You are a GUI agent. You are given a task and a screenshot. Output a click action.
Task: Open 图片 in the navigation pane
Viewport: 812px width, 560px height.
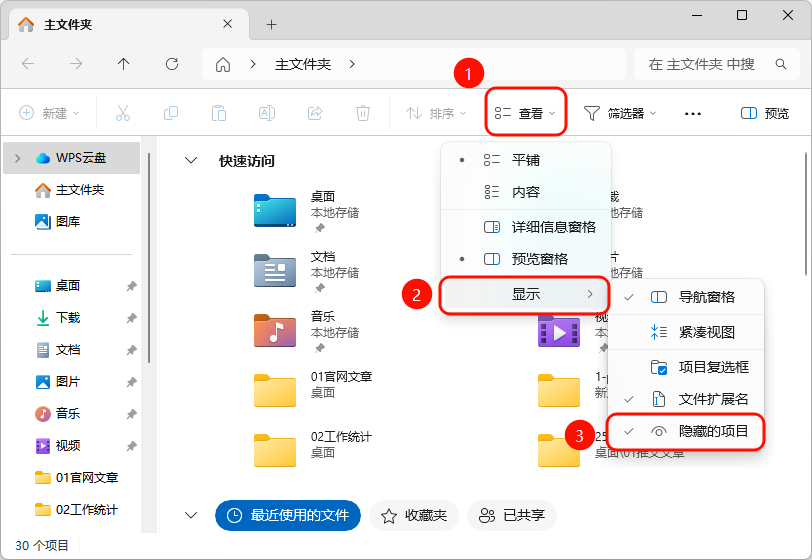pyautogui.click(x=57, y=382)
